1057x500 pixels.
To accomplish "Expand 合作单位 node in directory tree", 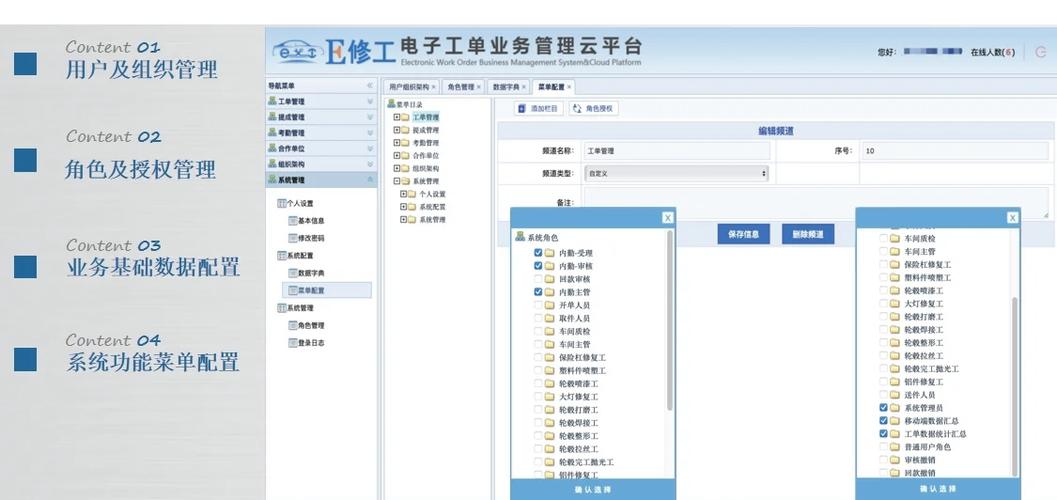I will (x=397, y=156).
